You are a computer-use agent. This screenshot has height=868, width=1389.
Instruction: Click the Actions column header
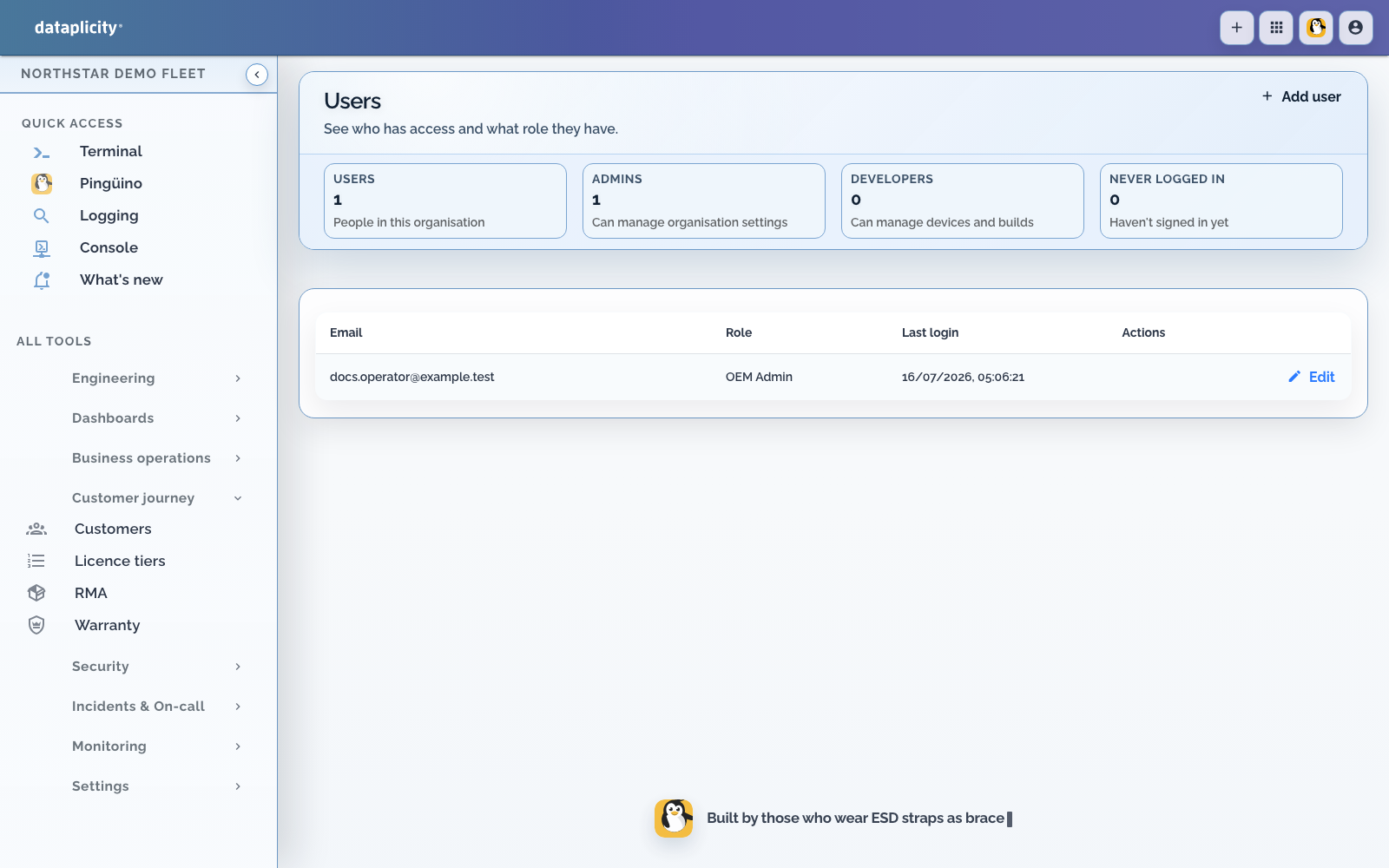[x=1143, y=333]
